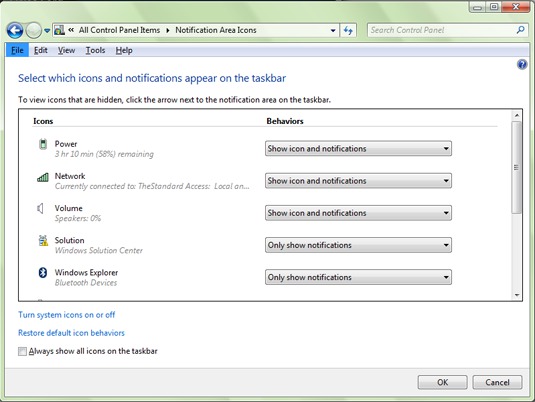Click the Network signal bars icon

click(x=43, y=177)
